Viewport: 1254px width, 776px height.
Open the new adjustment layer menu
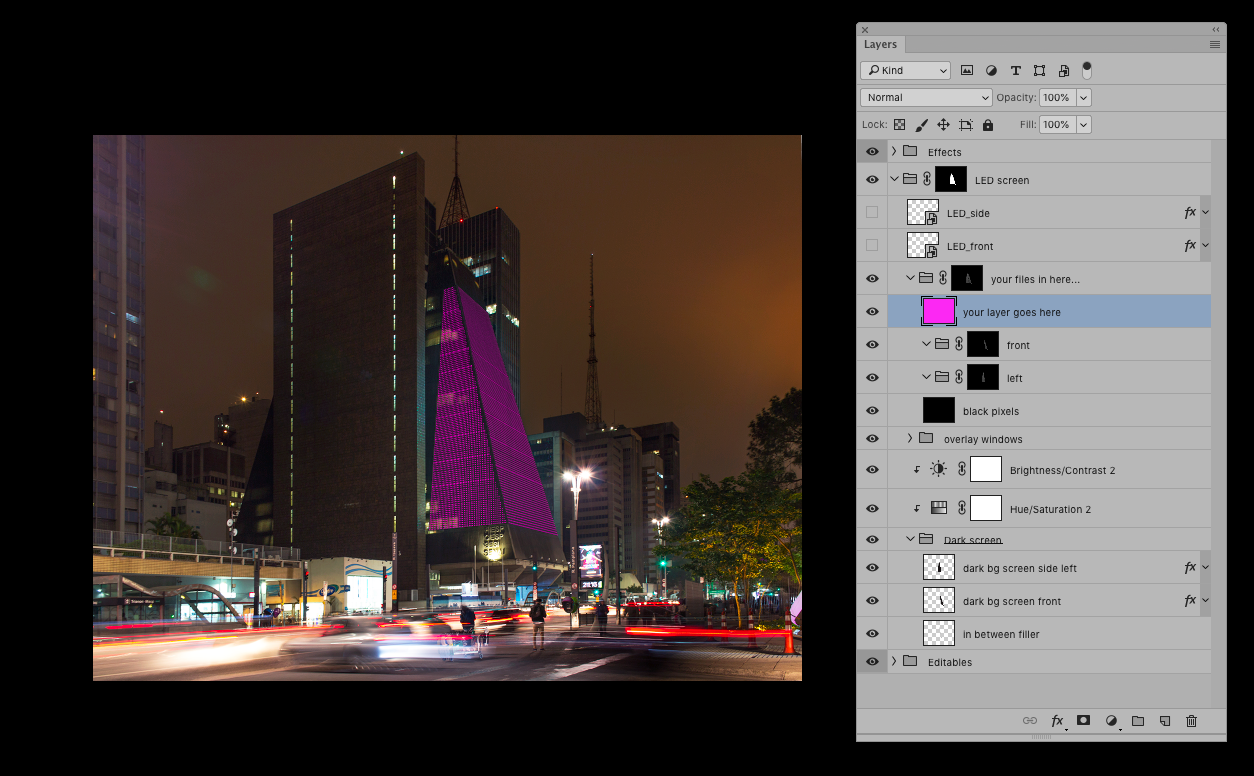click(1111, 721)
